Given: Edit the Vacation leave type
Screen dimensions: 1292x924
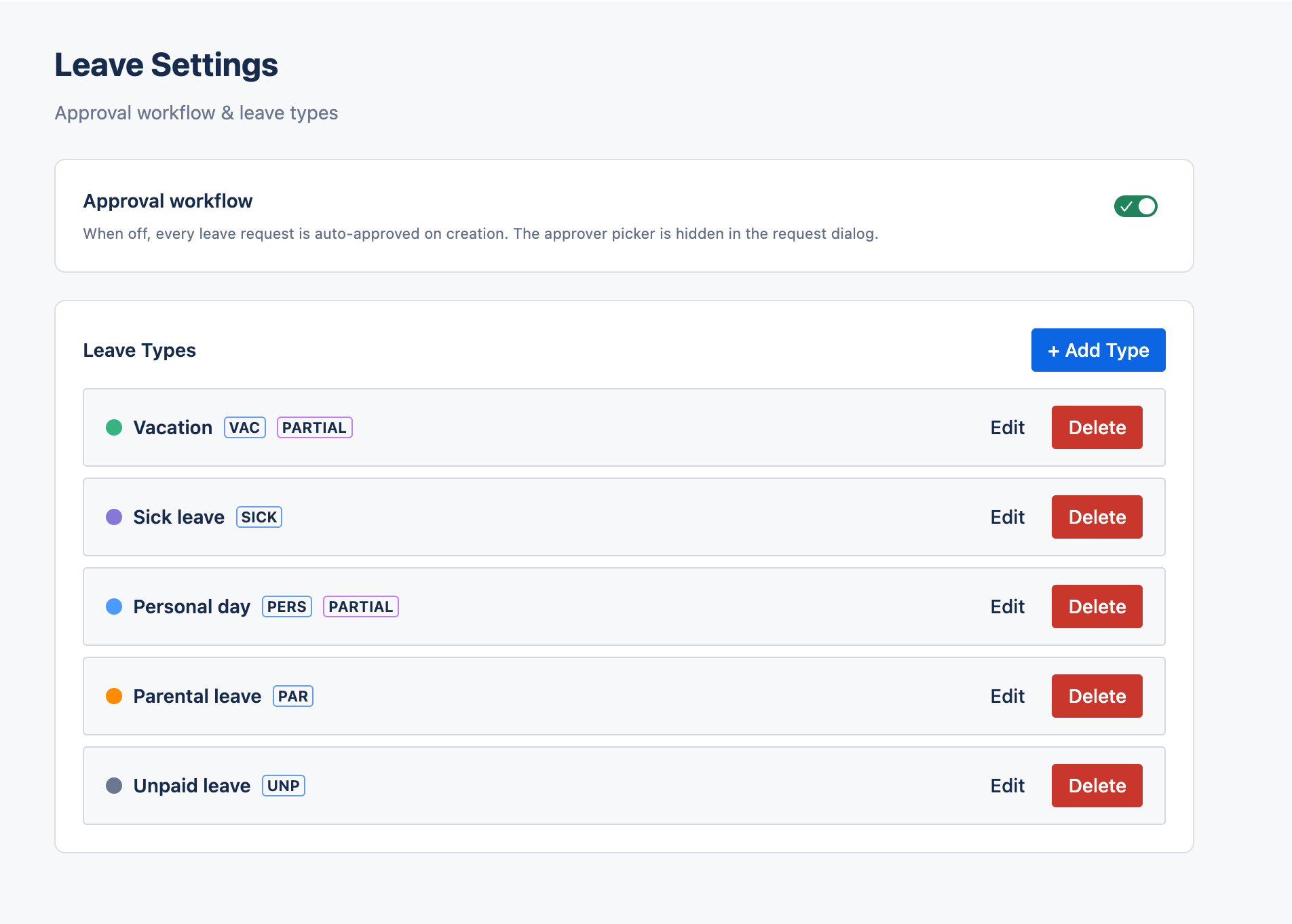Looking at the screenshot, I should (1007, 427).
